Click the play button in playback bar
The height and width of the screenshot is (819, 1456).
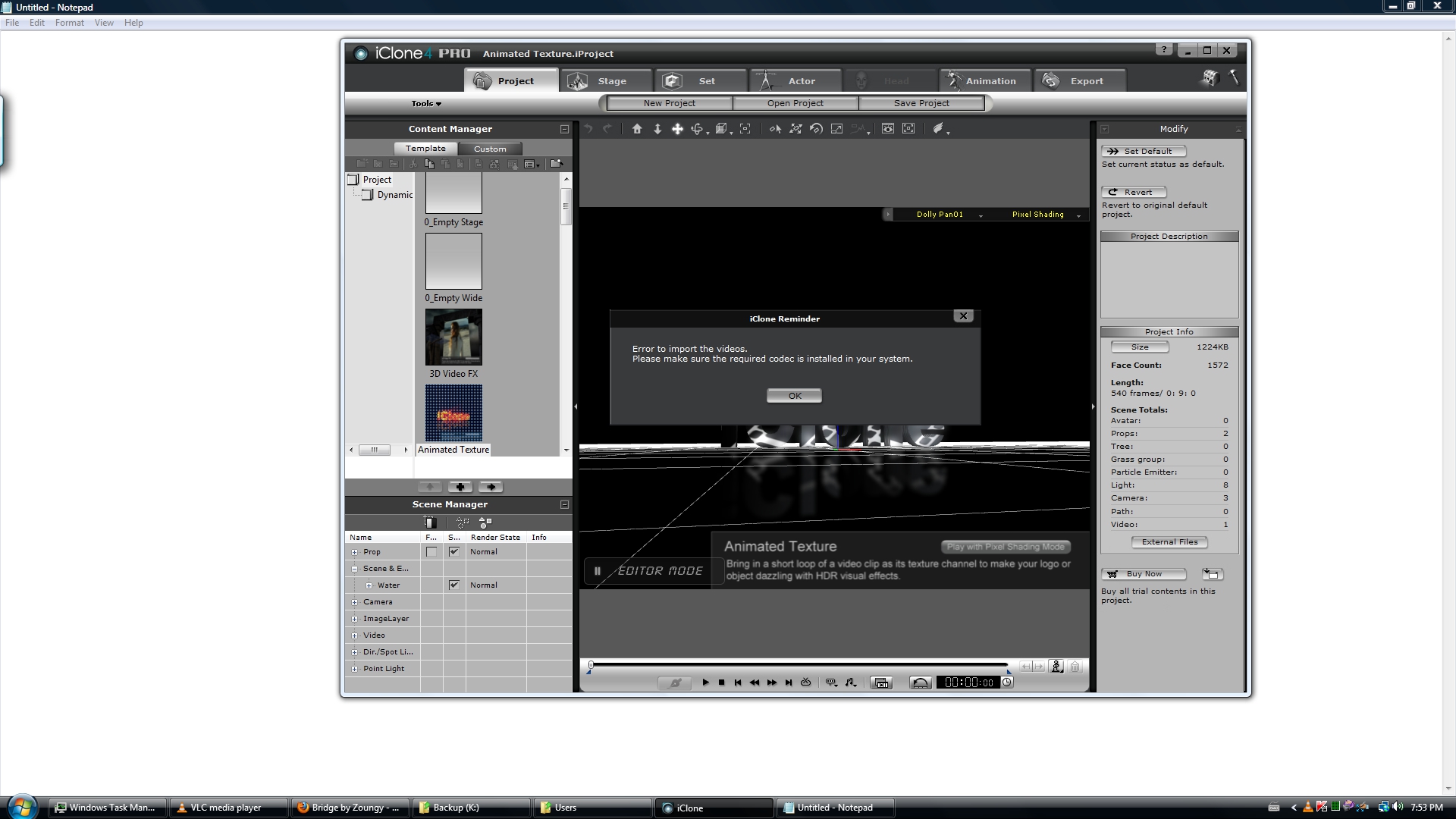coord(705,682)
